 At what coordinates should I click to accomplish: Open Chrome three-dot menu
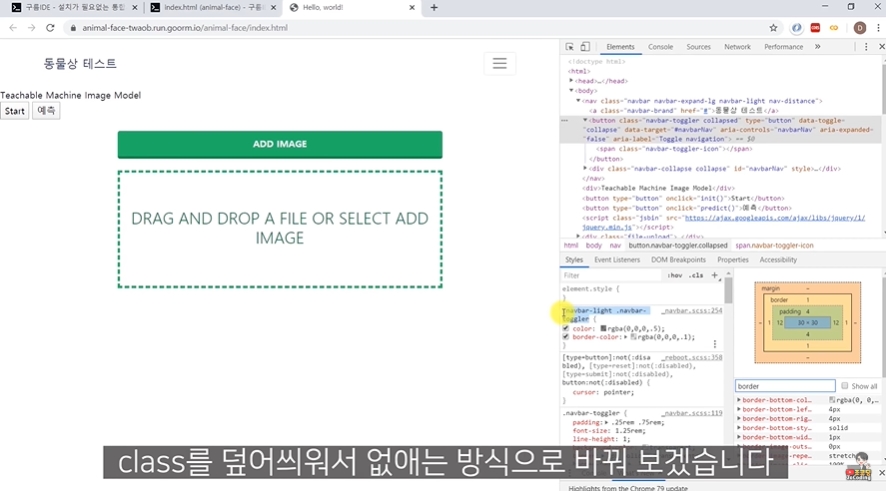click(878, 28)
